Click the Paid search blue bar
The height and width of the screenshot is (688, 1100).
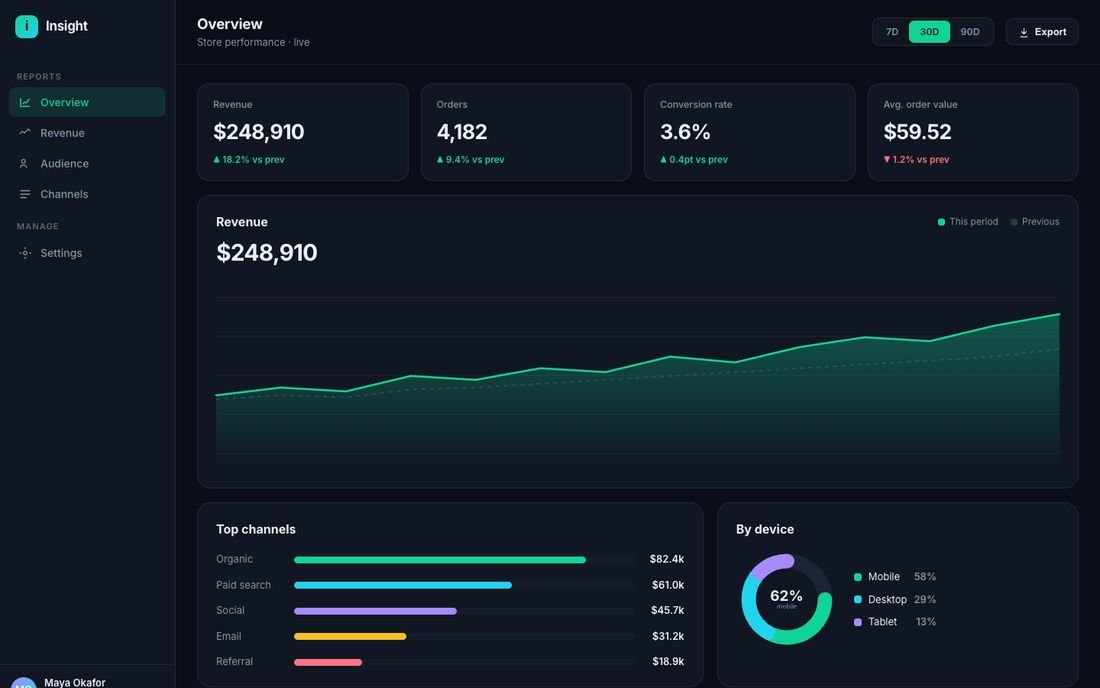(x=403, y=585)
